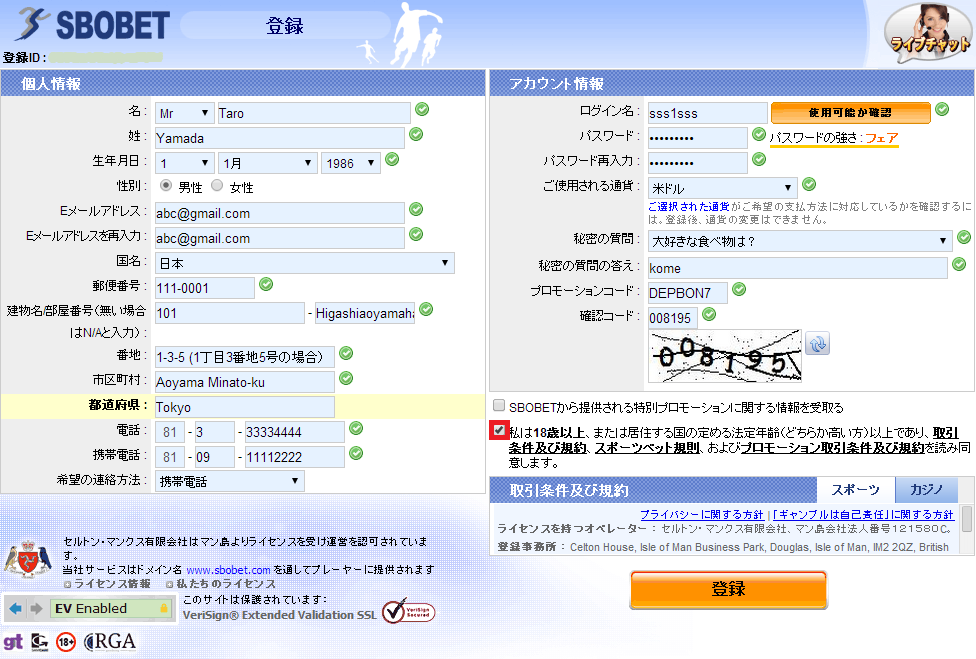Click the email address field
Screen dimensions: 976x659
[279, 213]
